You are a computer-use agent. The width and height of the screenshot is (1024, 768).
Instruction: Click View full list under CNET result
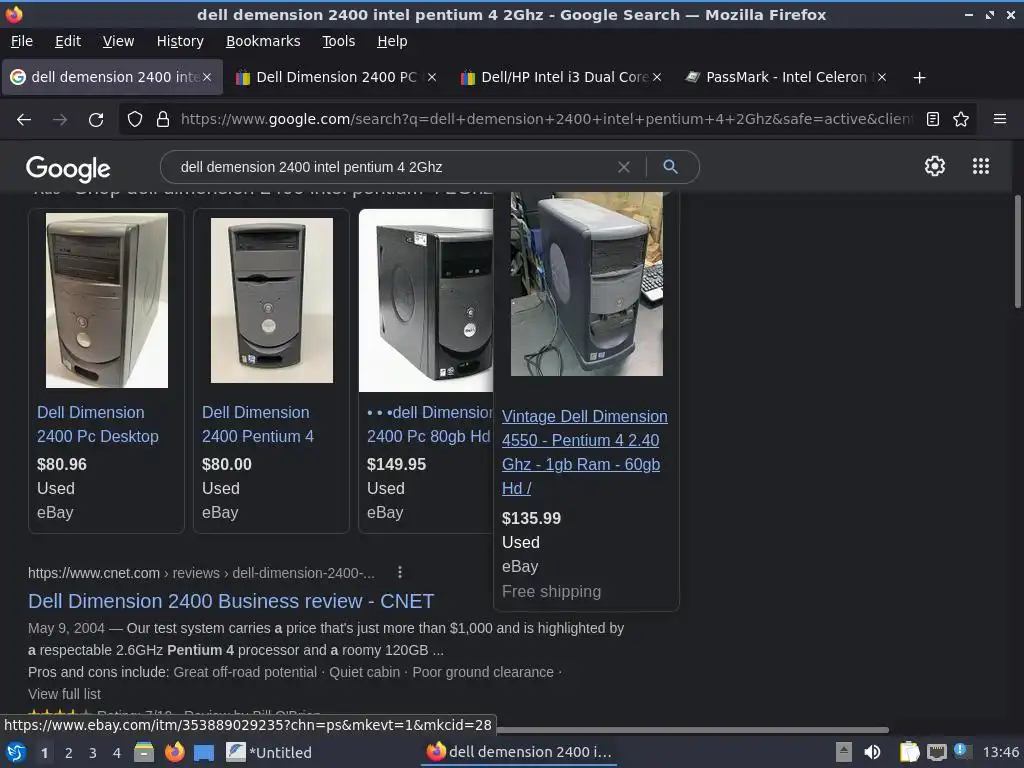tap(64, 694)
